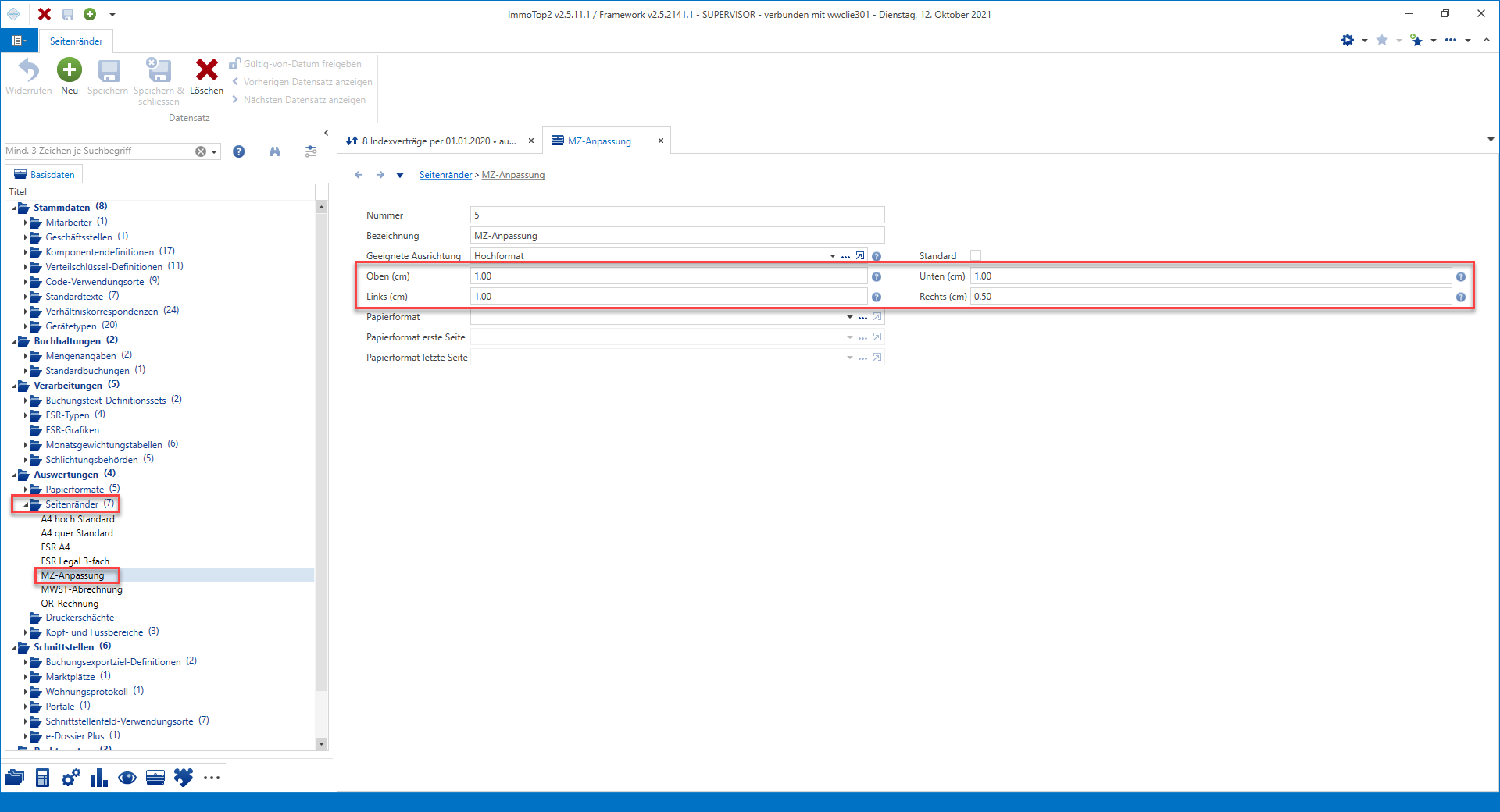Click the Seitenränder breadcrumb link
This screenshot has width=1500, height=812.
tap(446, 175)
